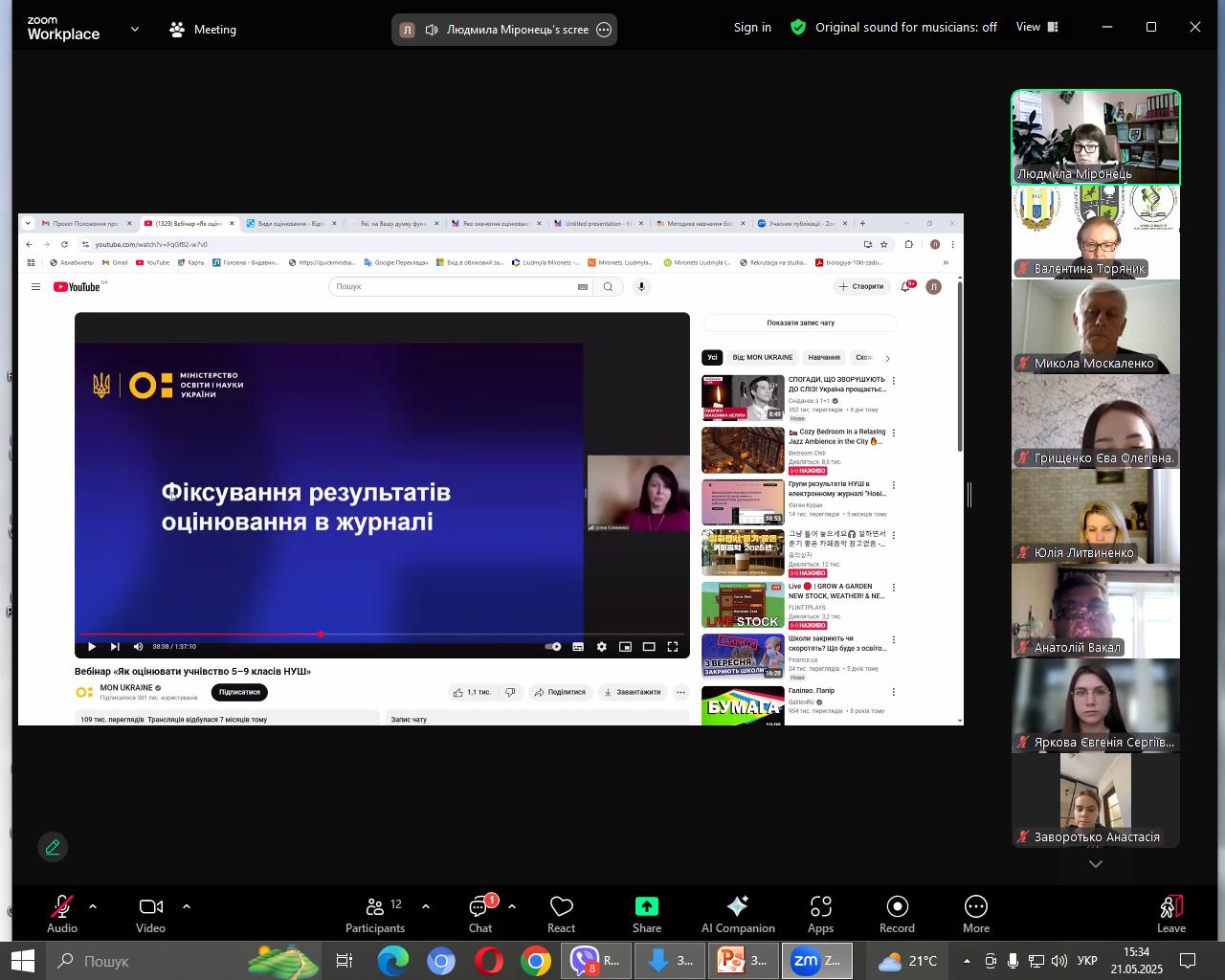
Task: Expand video options arrow beside Video
Action: pyautogui.click(x=187, y=905)
